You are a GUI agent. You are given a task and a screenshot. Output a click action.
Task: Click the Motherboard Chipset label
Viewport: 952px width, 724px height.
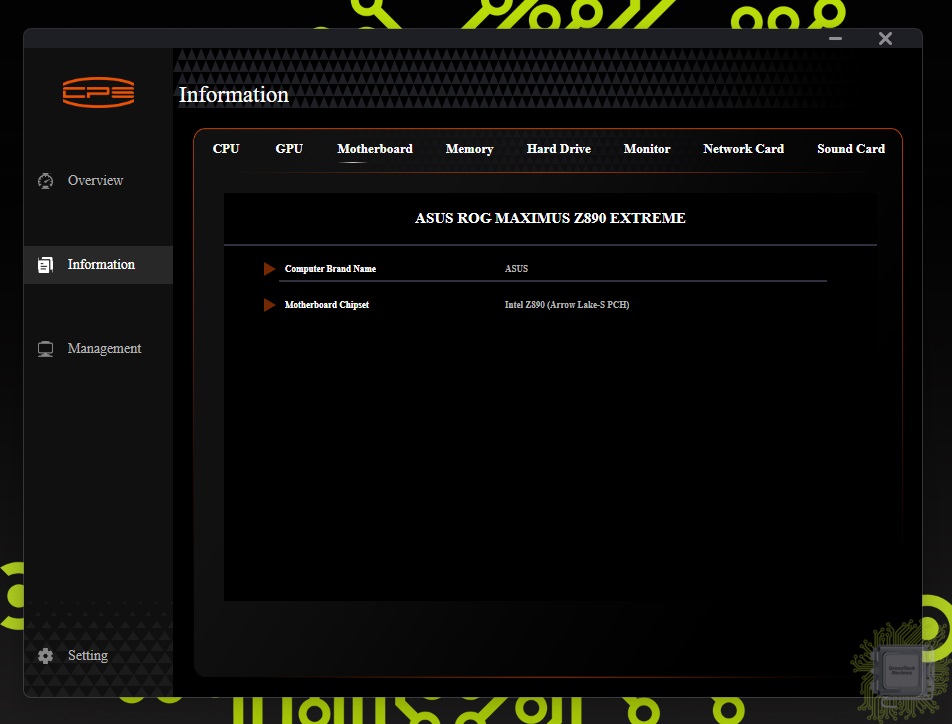coord(327,305)
